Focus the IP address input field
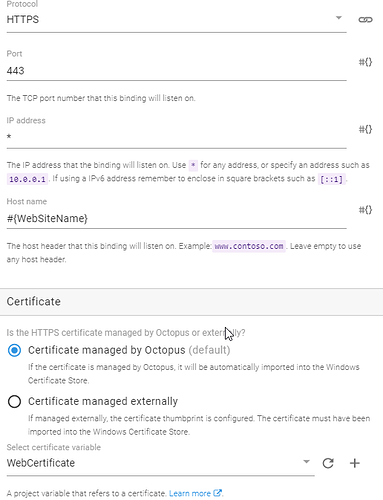Image resolution: width=383 pixels, height=500 pixels. click(177, 137)
